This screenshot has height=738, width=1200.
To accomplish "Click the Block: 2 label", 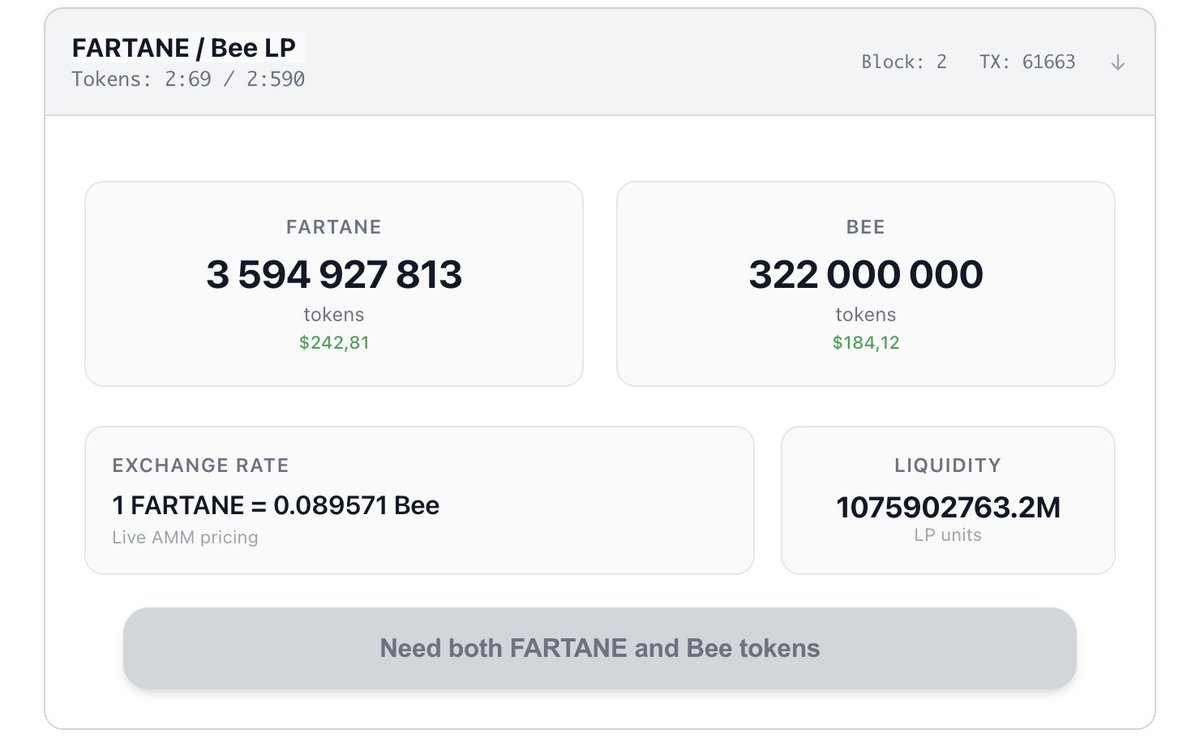I will pos(904,62).
